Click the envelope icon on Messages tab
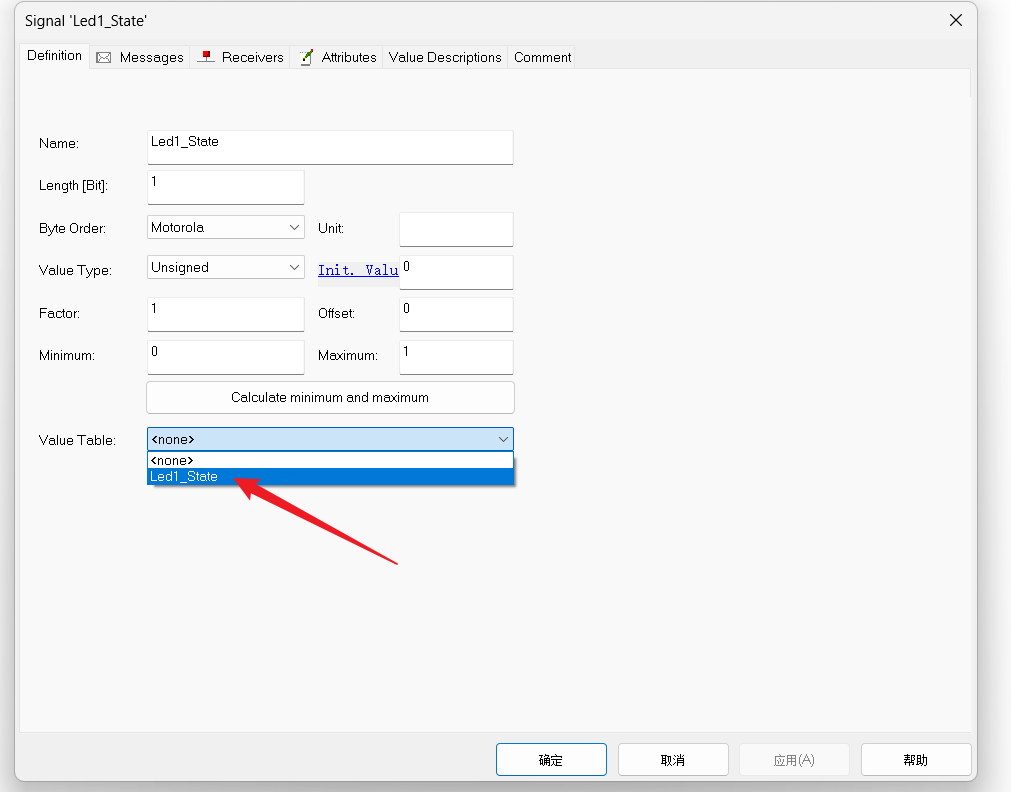Viewport: 1011px width, 792px height. pos(103,57)
